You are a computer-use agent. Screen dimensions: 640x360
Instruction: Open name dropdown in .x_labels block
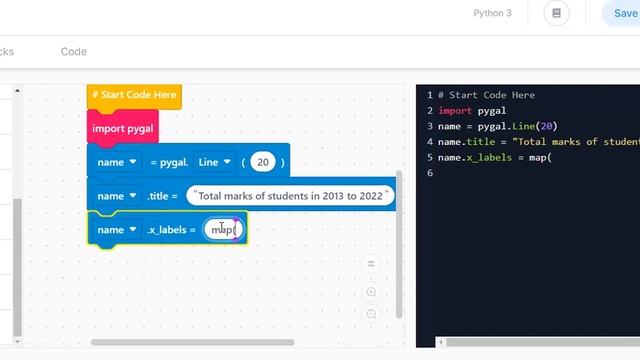coord(116,230)
